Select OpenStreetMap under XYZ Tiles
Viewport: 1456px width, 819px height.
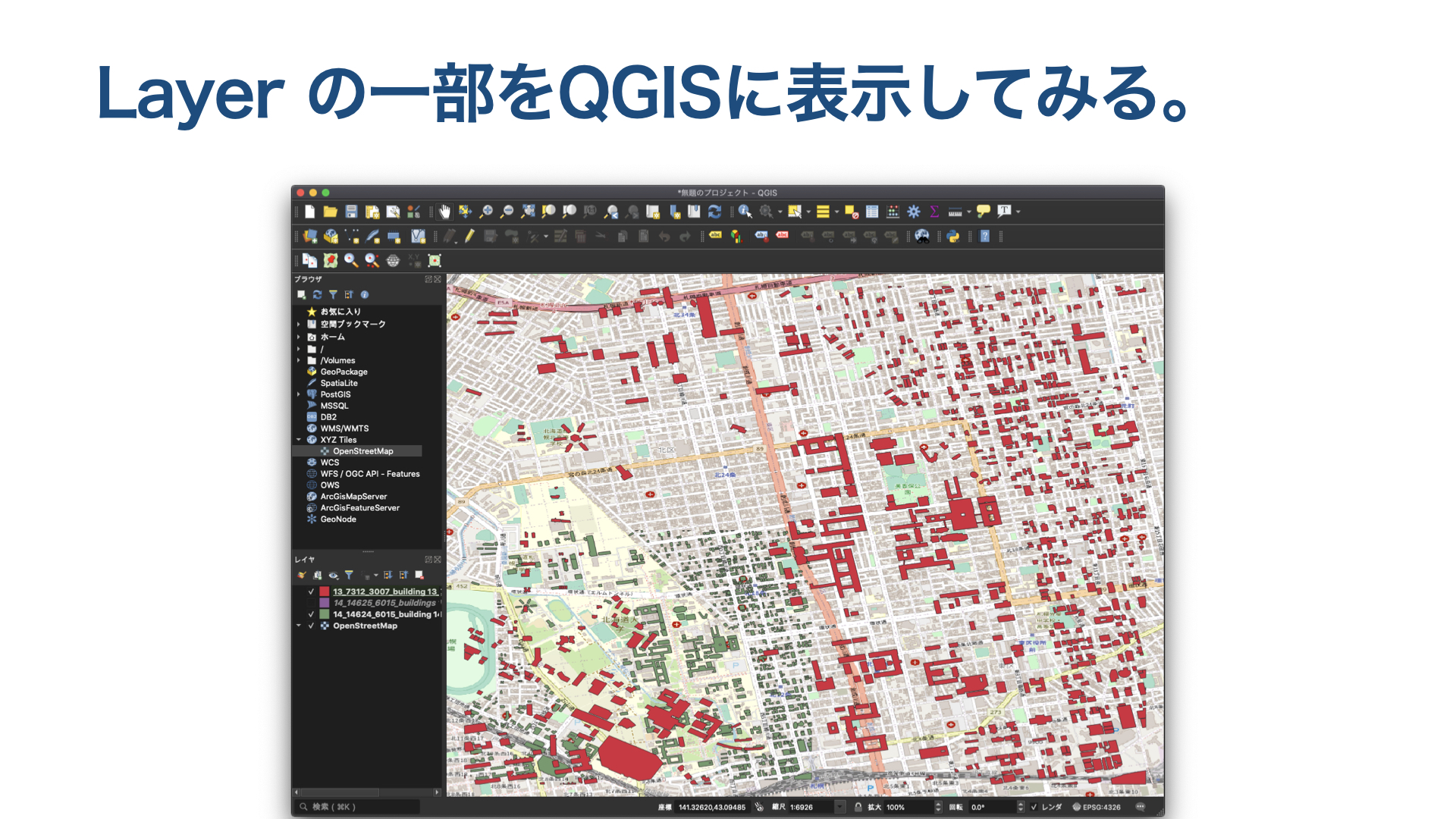[x=362, y=450]
